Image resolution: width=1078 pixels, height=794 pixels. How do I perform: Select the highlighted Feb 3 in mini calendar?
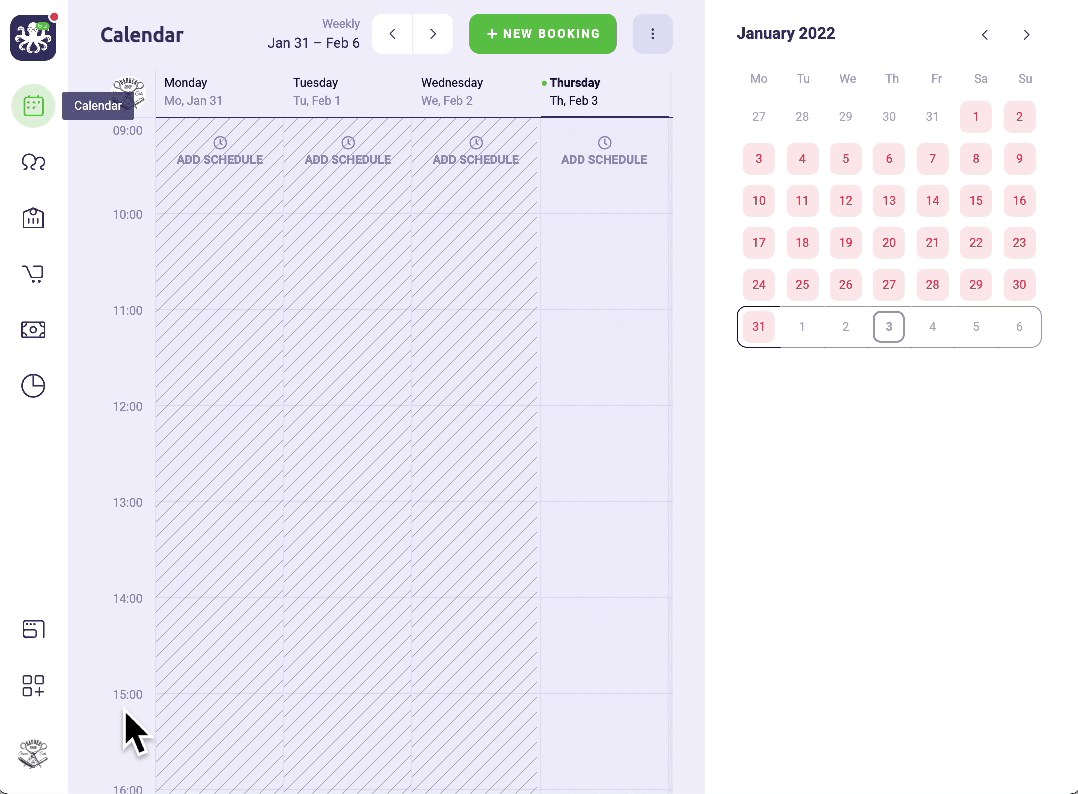point(888,326)
